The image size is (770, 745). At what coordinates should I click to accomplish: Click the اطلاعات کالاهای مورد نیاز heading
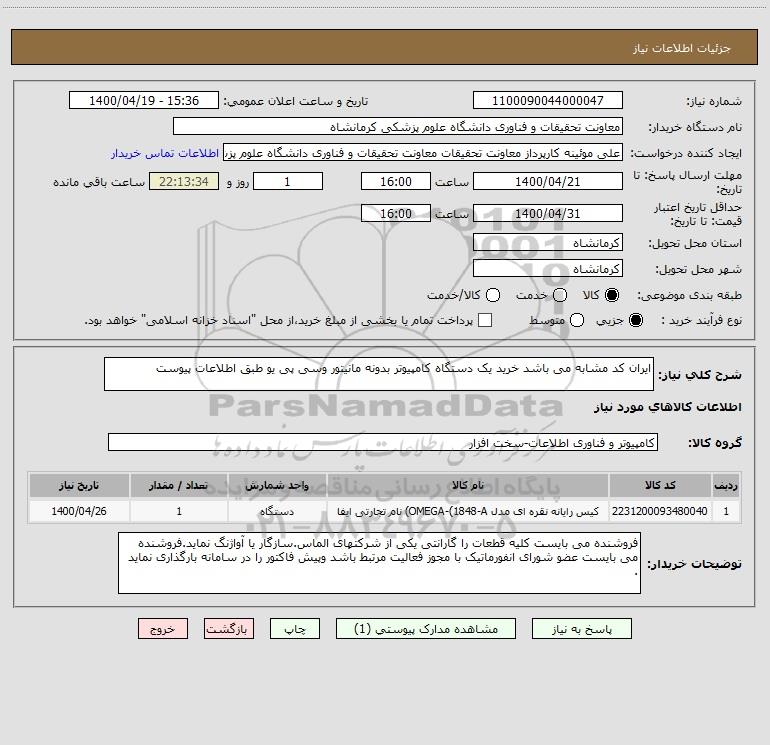coord(668,407)
